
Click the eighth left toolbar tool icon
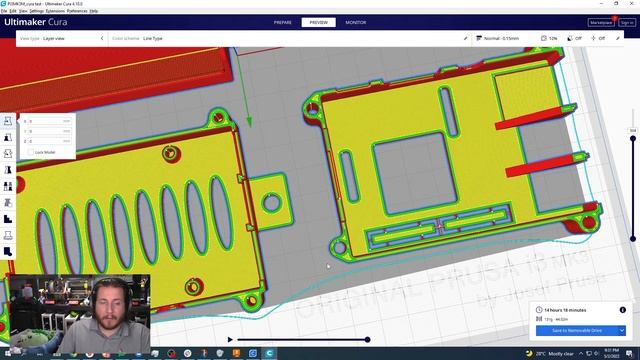(x=8, y=236)
